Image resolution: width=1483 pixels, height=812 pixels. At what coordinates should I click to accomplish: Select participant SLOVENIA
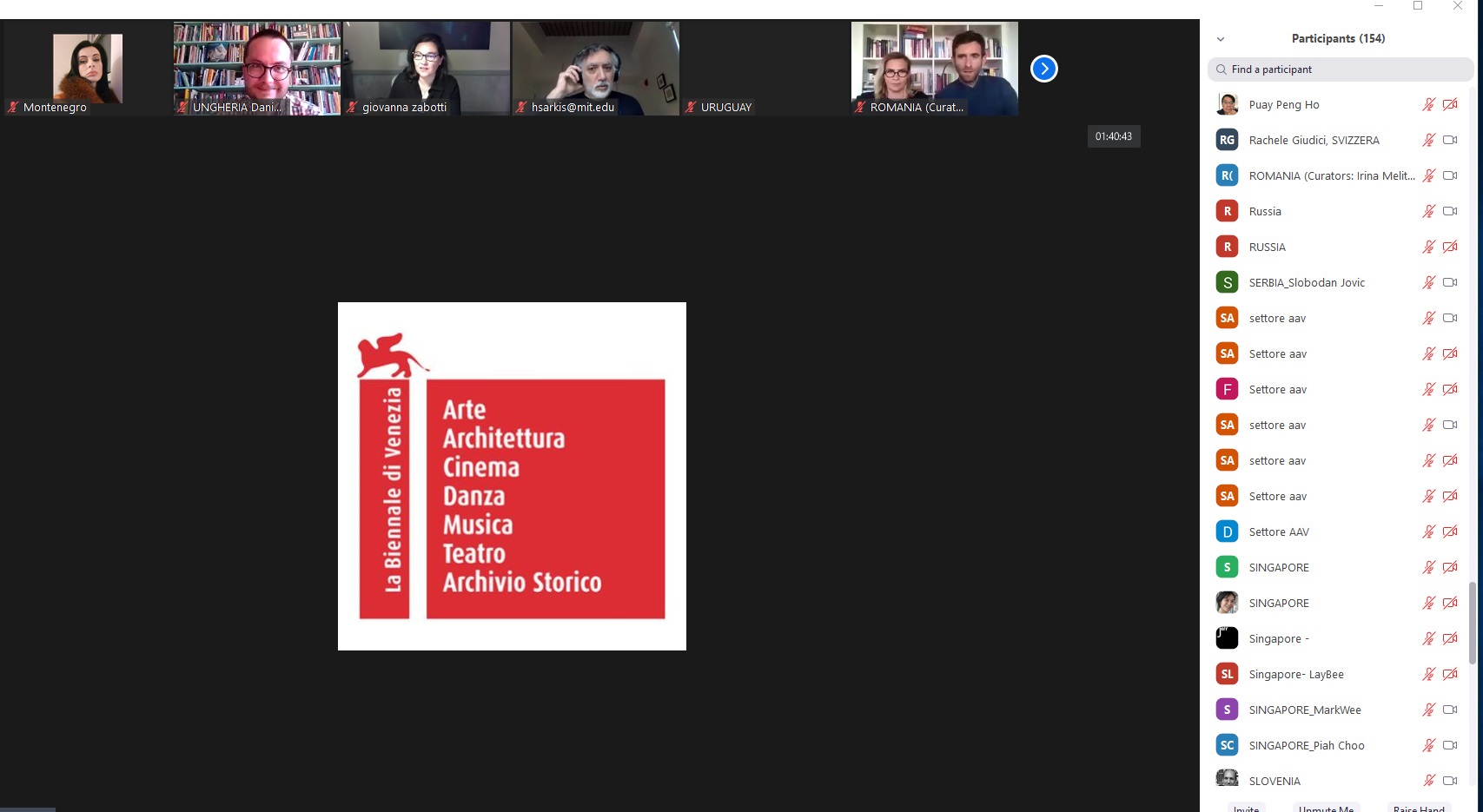1338,780
